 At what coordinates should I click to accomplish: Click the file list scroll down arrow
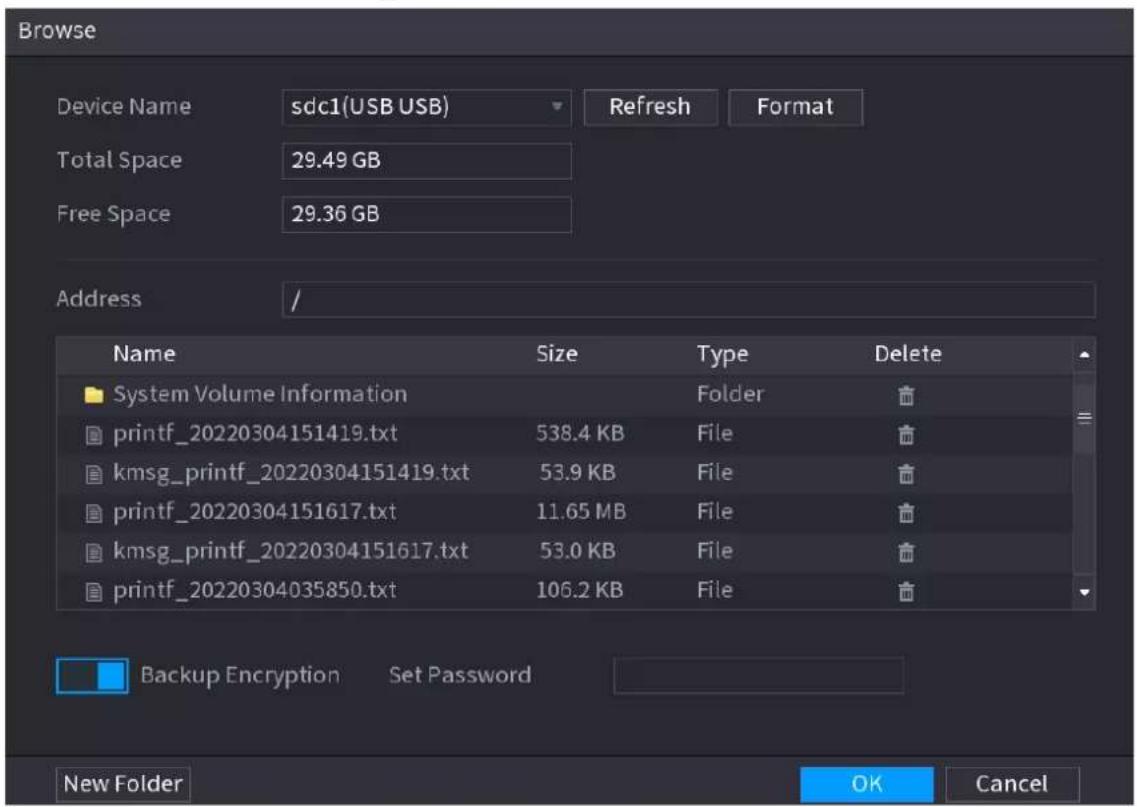pos(1084,592)
